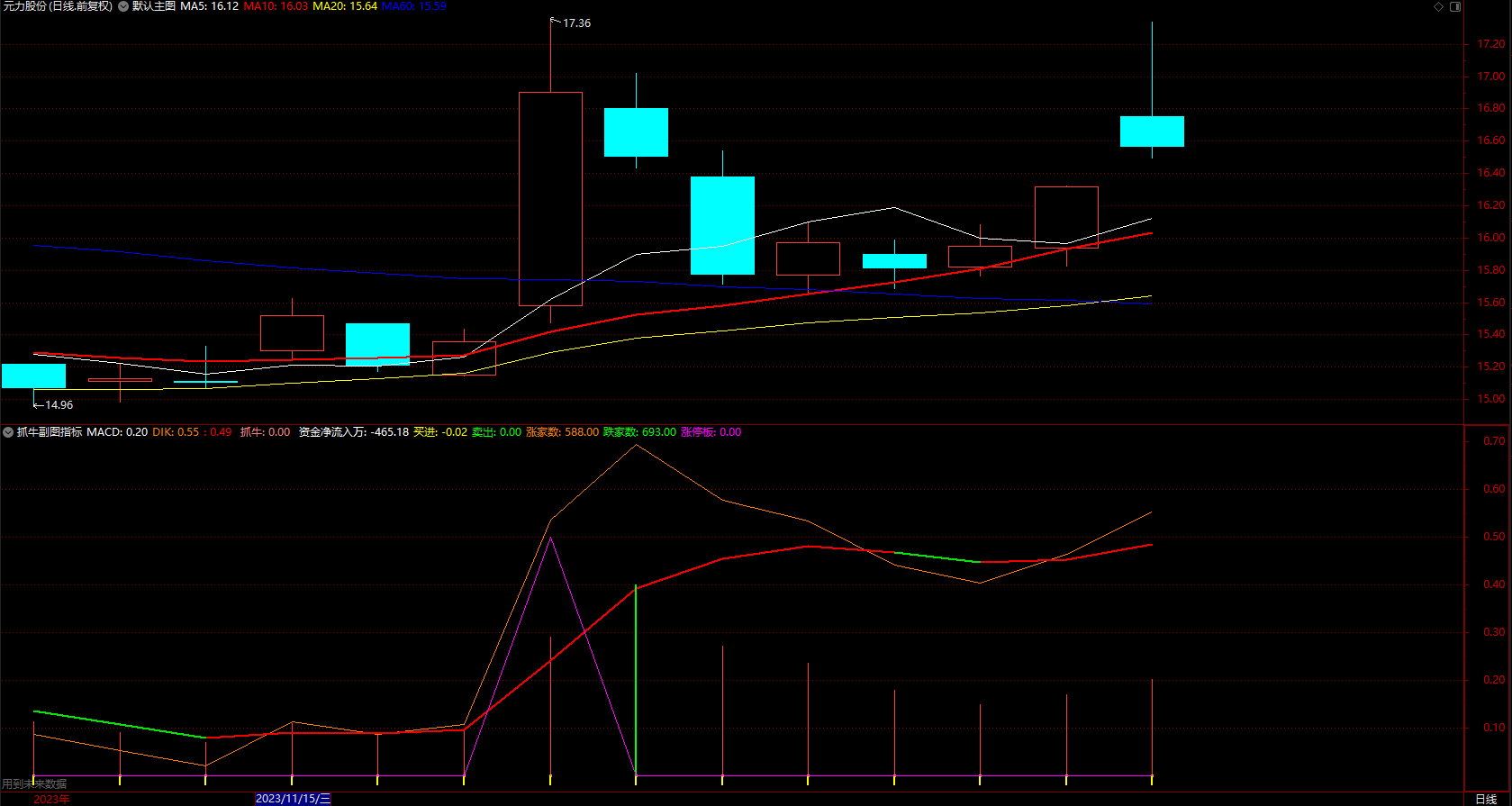Click the rightmost cyan candlestick

click(1152, 131)
